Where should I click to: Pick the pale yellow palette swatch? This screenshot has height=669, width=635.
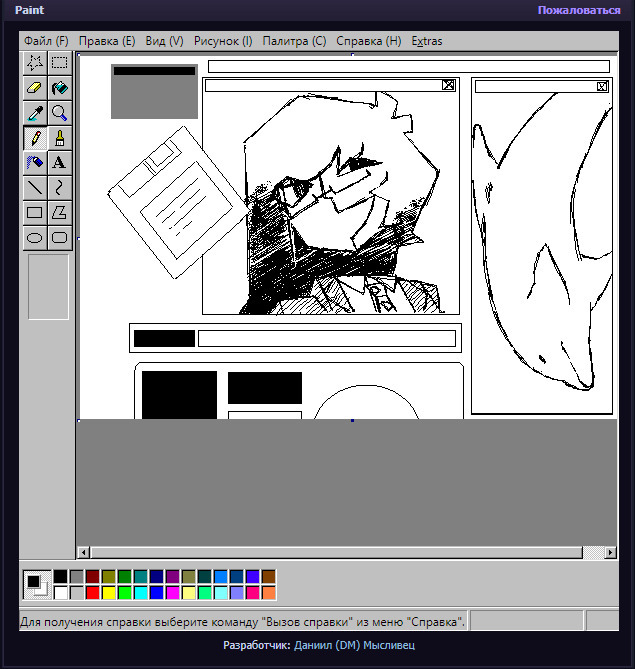189,593
